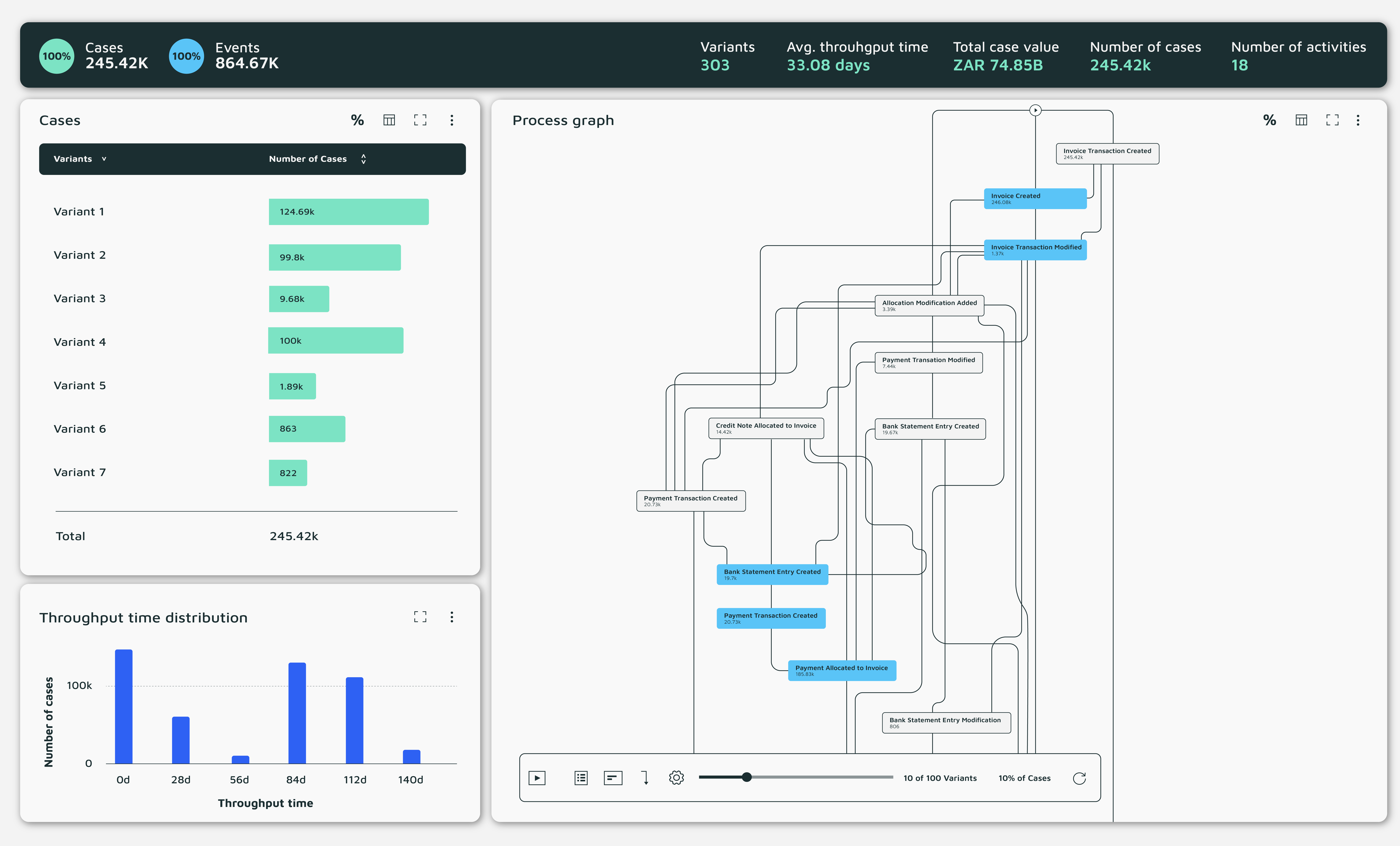Viewport: 1400px width, 846px height.
Task: Click the start node at graph top
Action: click(1035, 110)
